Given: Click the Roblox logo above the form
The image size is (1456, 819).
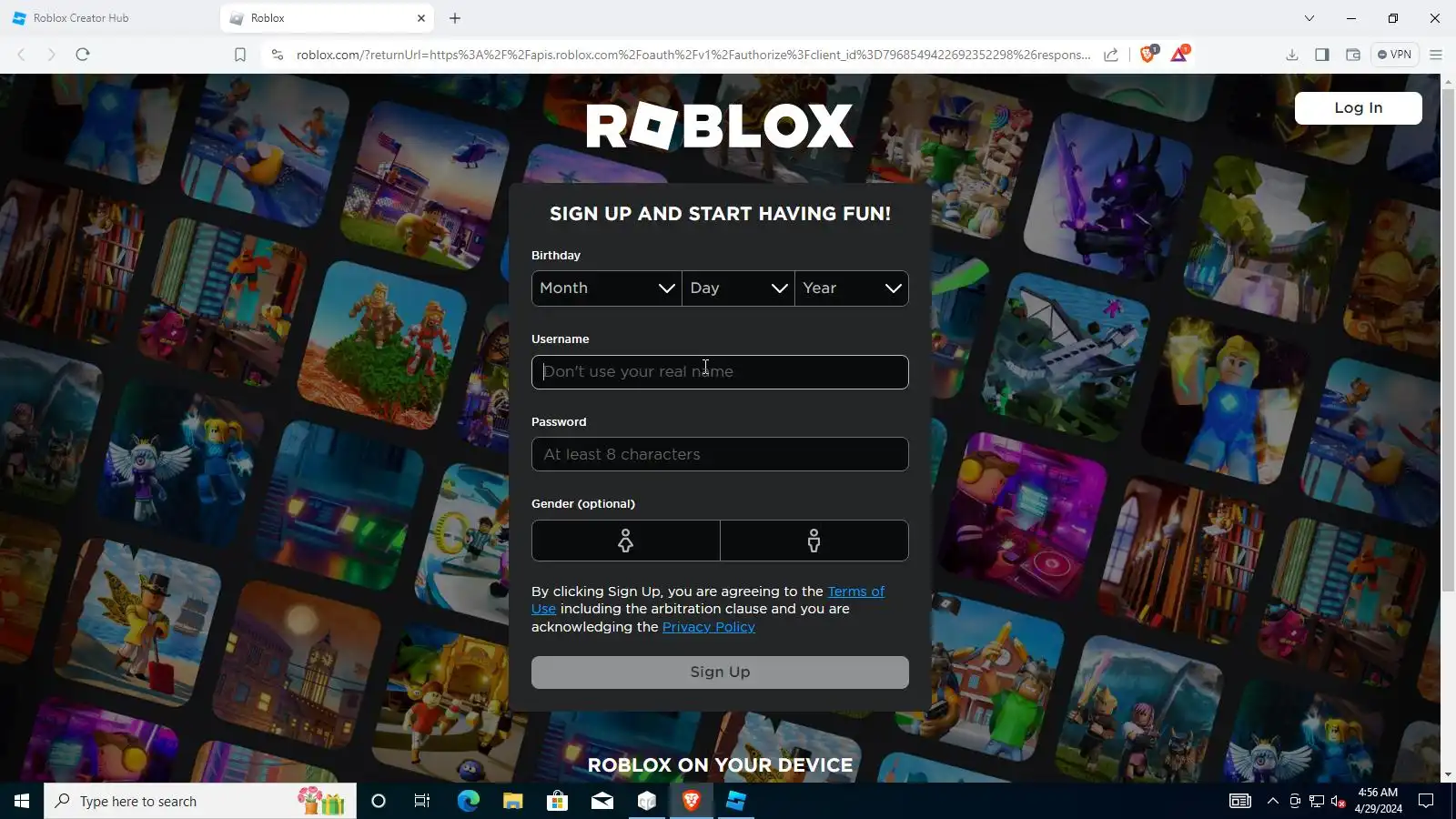Looking at the screenshot, I should [720, 126].
